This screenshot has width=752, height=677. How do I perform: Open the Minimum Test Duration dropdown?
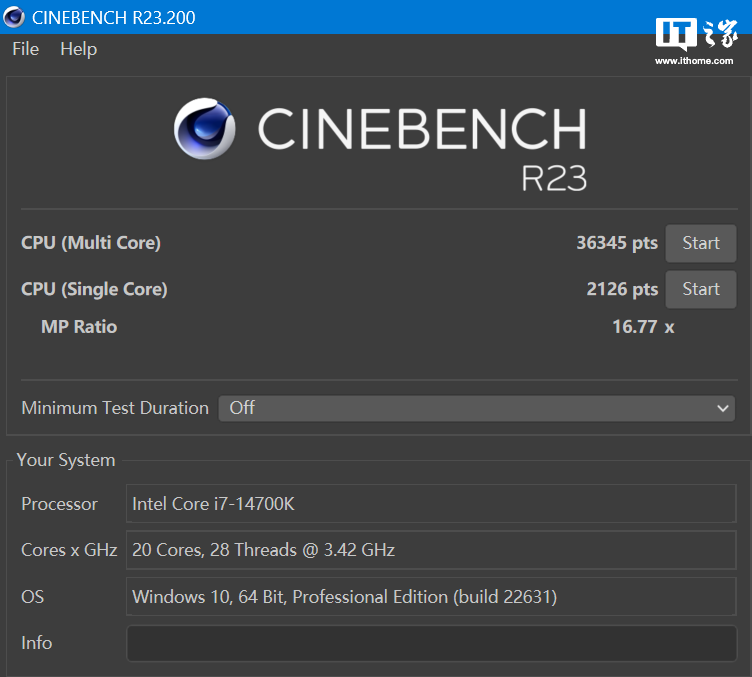pyautogui.click(x=476, y=409)
